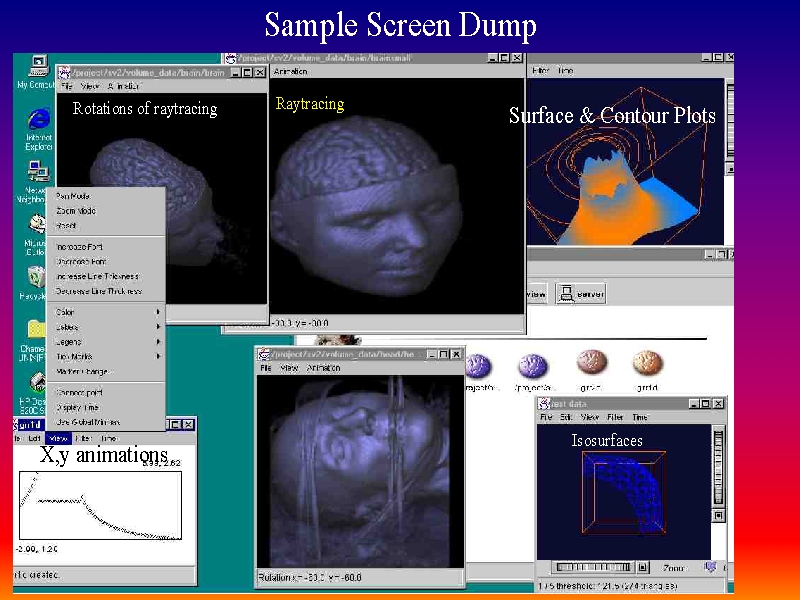The height and width of the screenshot is (600, 800).
Task: Select Decrease Font in the View menu
Action: pos(106,262)
